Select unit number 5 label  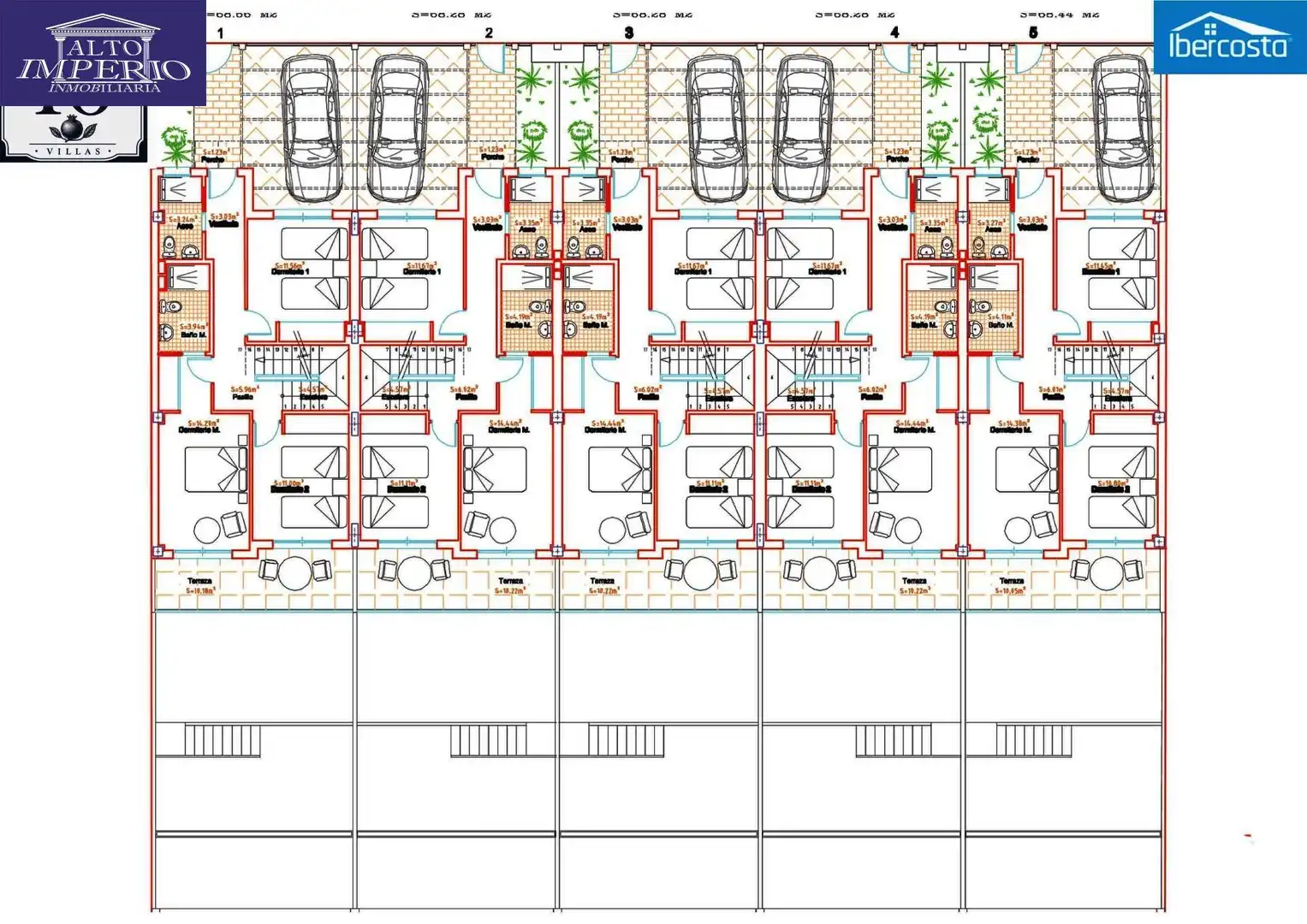[1033, 33]
